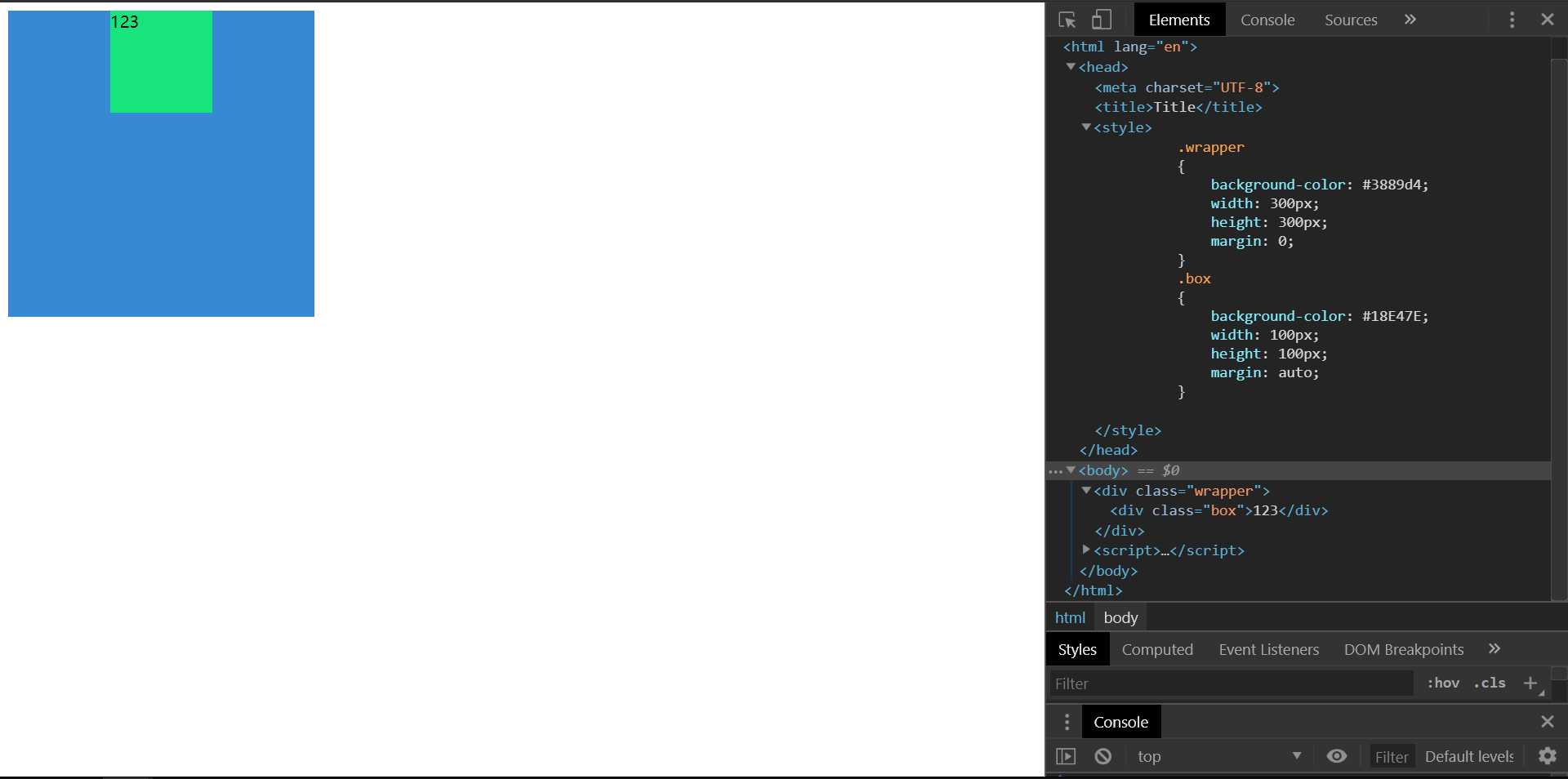Open the DOM Breakpoints tab
Viewport: 1568px width, 779px height.
(x=1403, y=650)
